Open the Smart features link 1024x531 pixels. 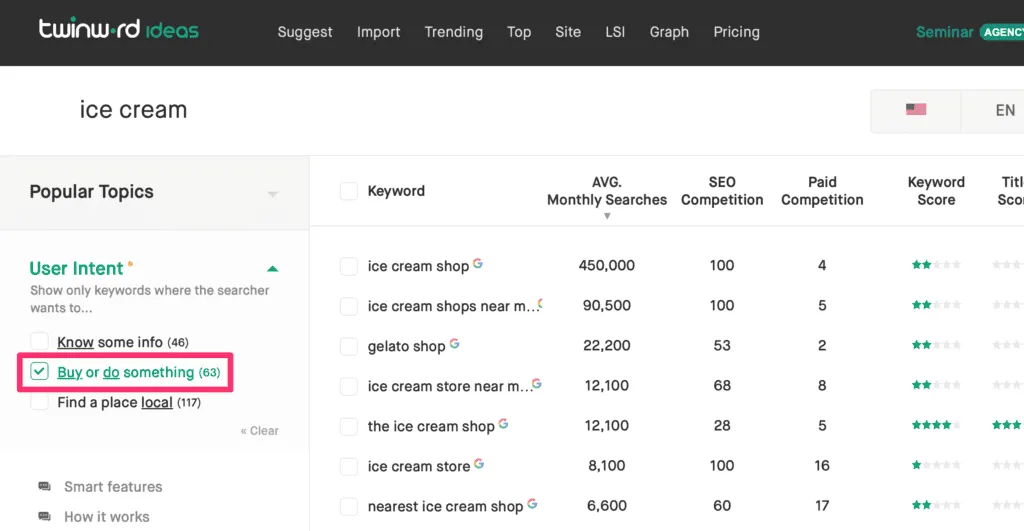113,487
